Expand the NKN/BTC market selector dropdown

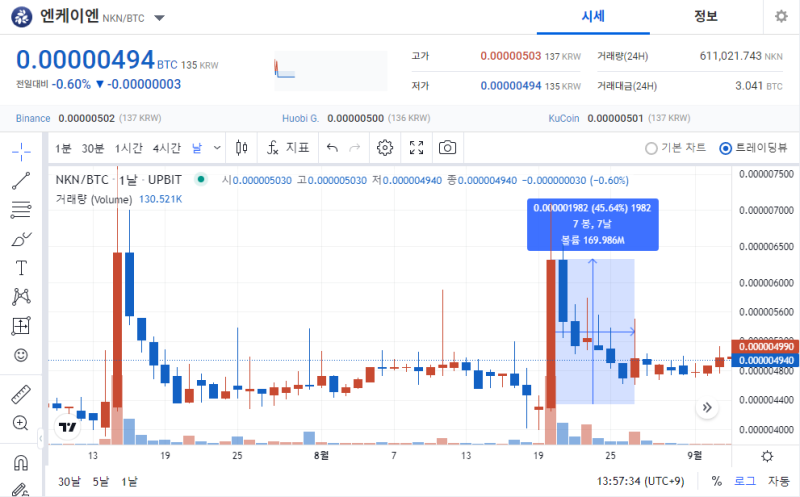click(159, 18)
